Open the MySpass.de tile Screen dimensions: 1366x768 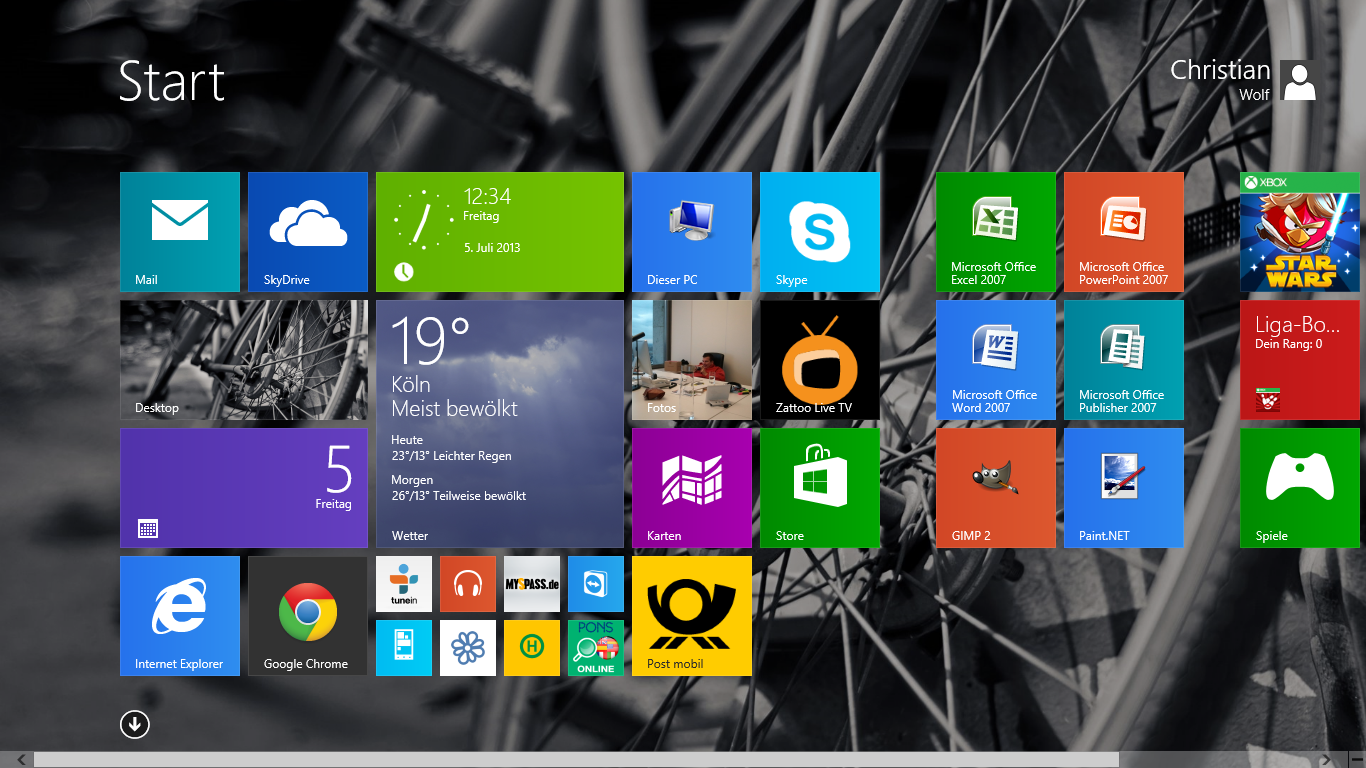[x=532, y=584]
